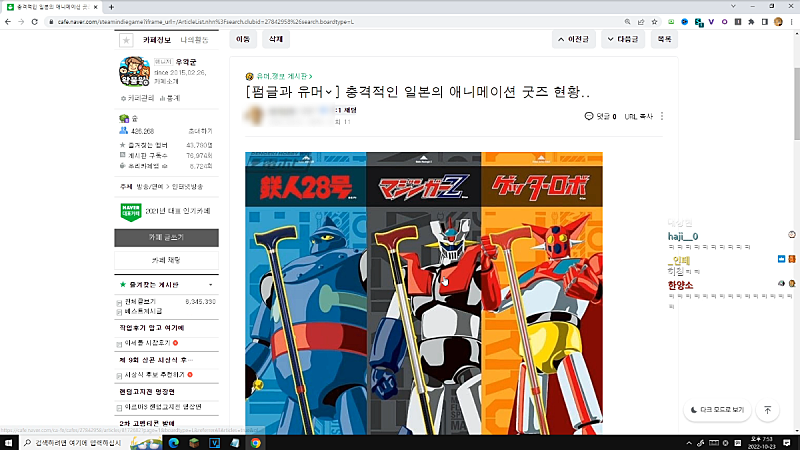
Task: Open the 통계 statistics link
Action: coord(170,98)
